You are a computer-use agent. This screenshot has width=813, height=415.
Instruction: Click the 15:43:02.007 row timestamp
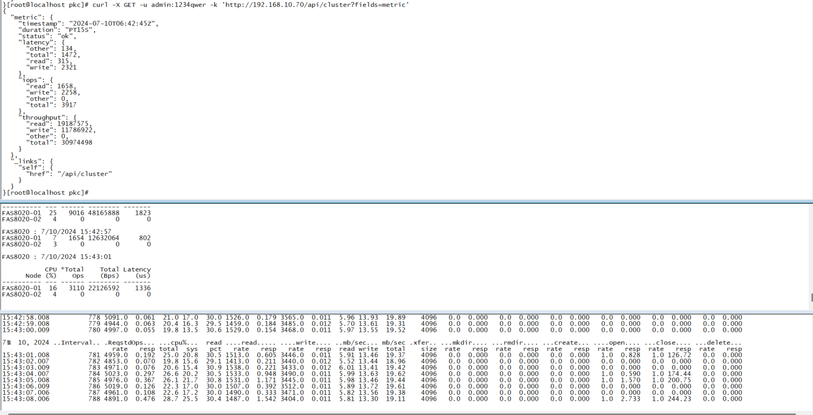tap(26, 361)
